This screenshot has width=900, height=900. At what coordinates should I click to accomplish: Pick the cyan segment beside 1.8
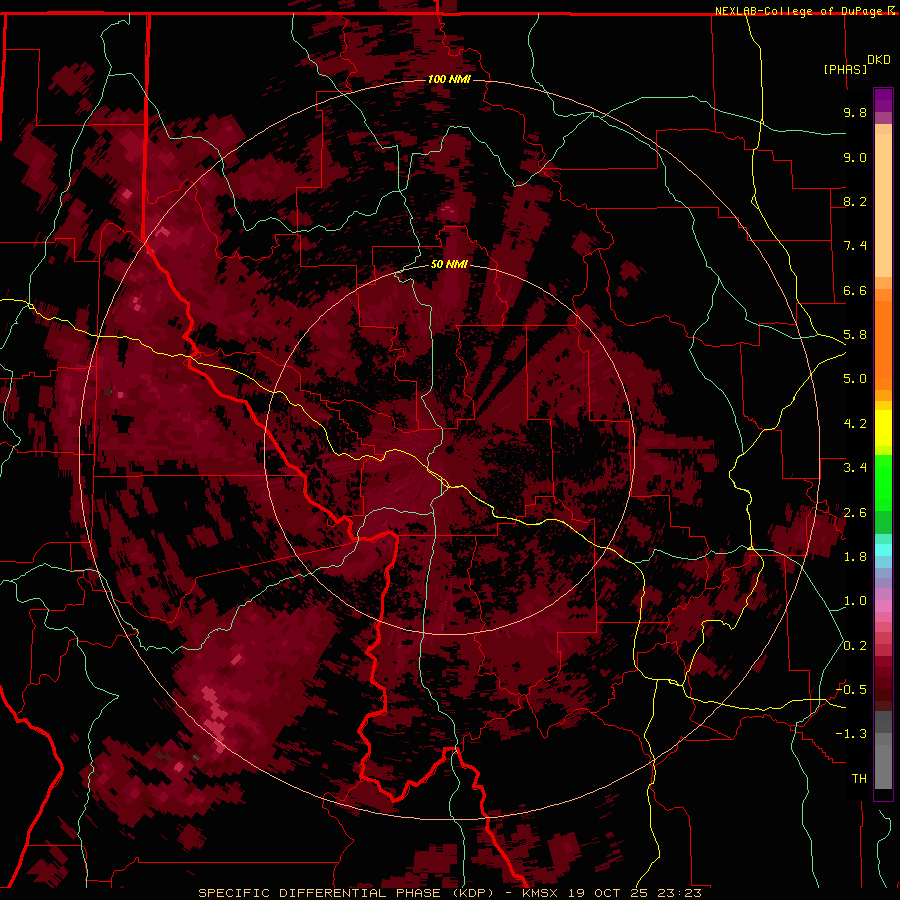883,550
